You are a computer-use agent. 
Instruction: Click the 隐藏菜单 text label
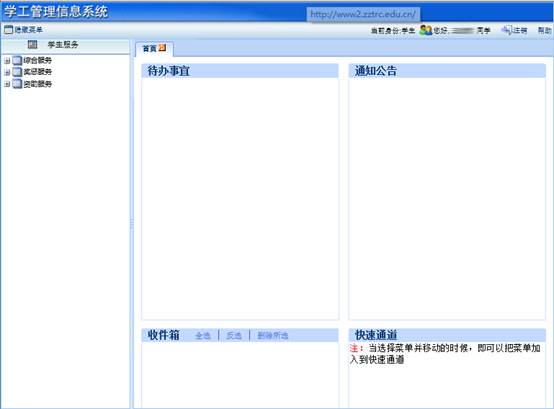pos(28,30)
